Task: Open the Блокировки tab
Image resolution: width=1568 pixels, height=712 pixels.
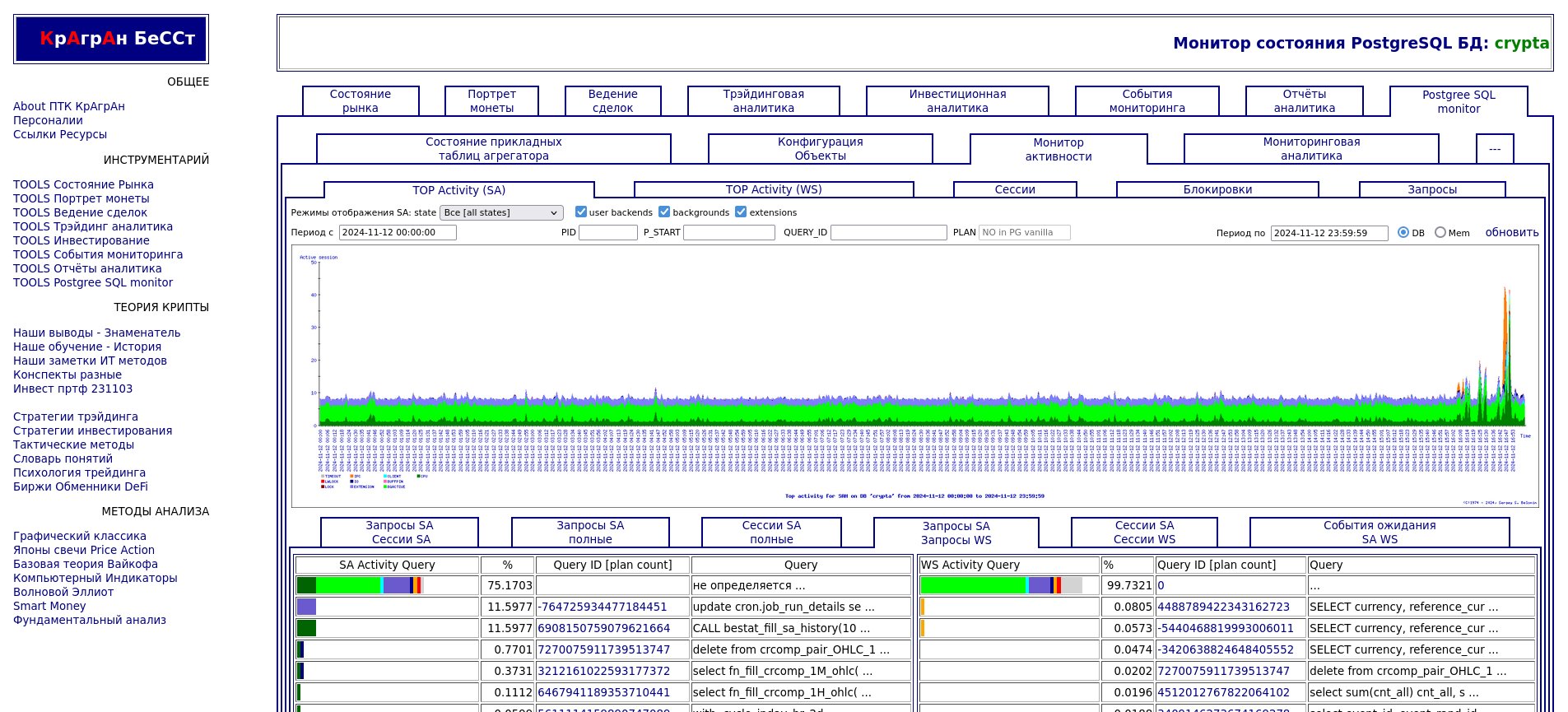Action: coord(1217,189)
